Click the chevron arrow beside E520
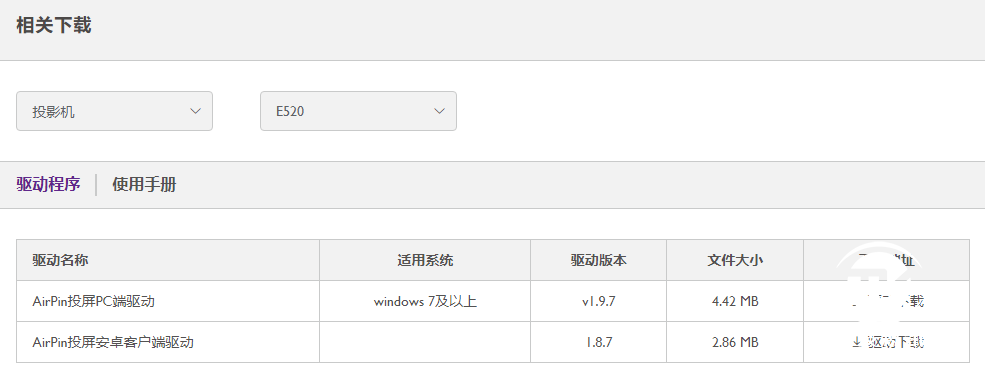Screen dimensions: 985x385 click(x=439, y=111)
